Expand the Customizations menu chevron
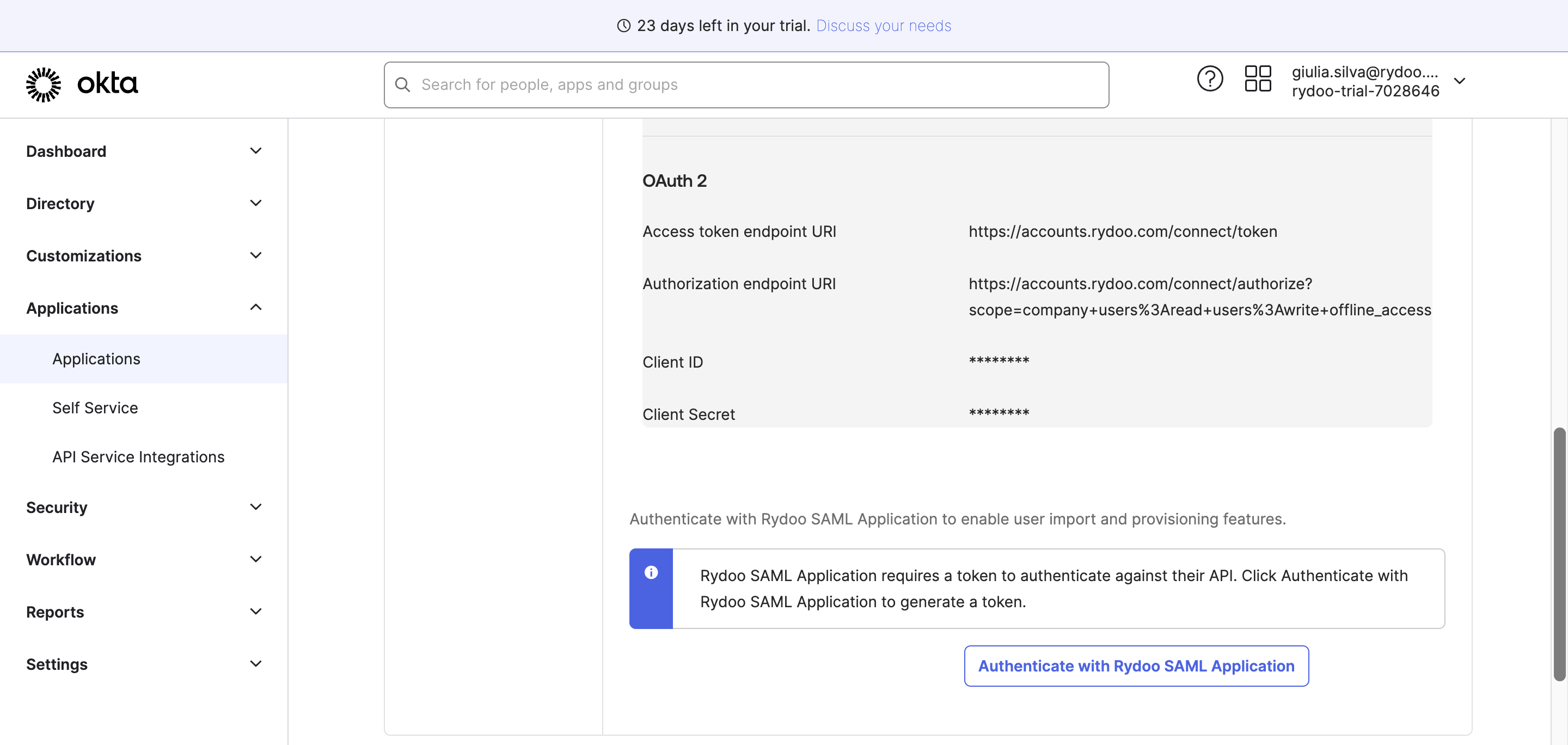Image resolution: width=1568 pixels, height=745 pixels. click(x=256, y=255)
